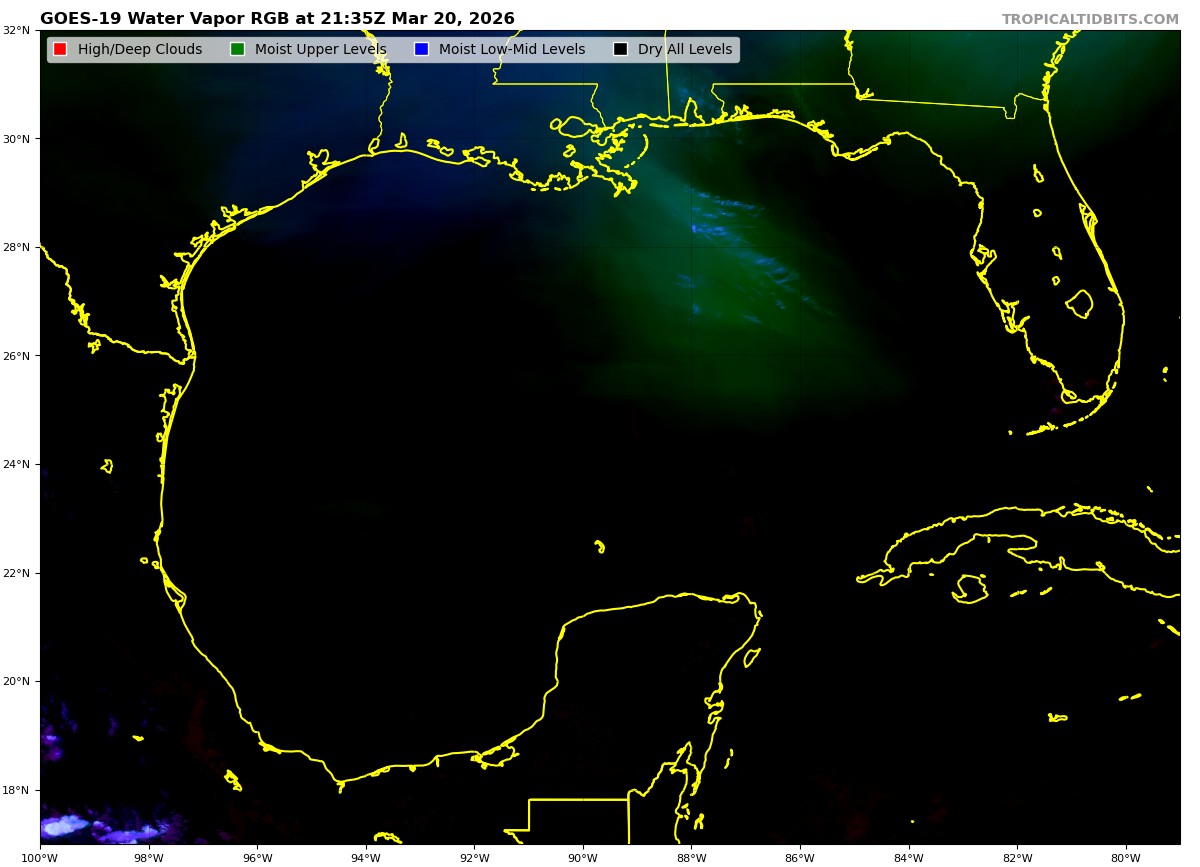Screen dimensions: 1200x867
Task: Click the 90°W longitude tick label
Action: 583,857
